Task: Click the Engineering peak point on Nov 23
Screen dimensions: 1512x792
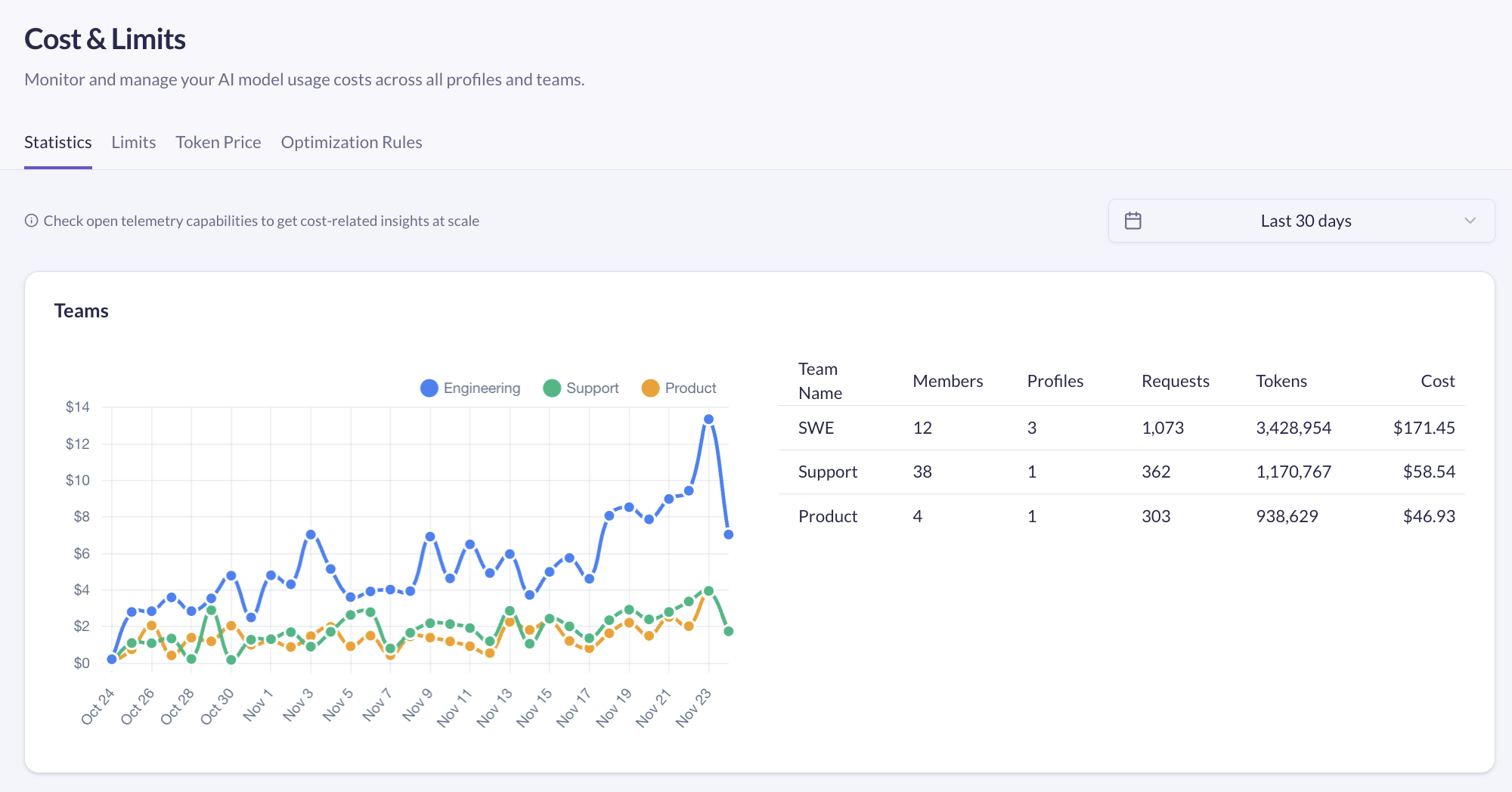Action: [708, 419]
